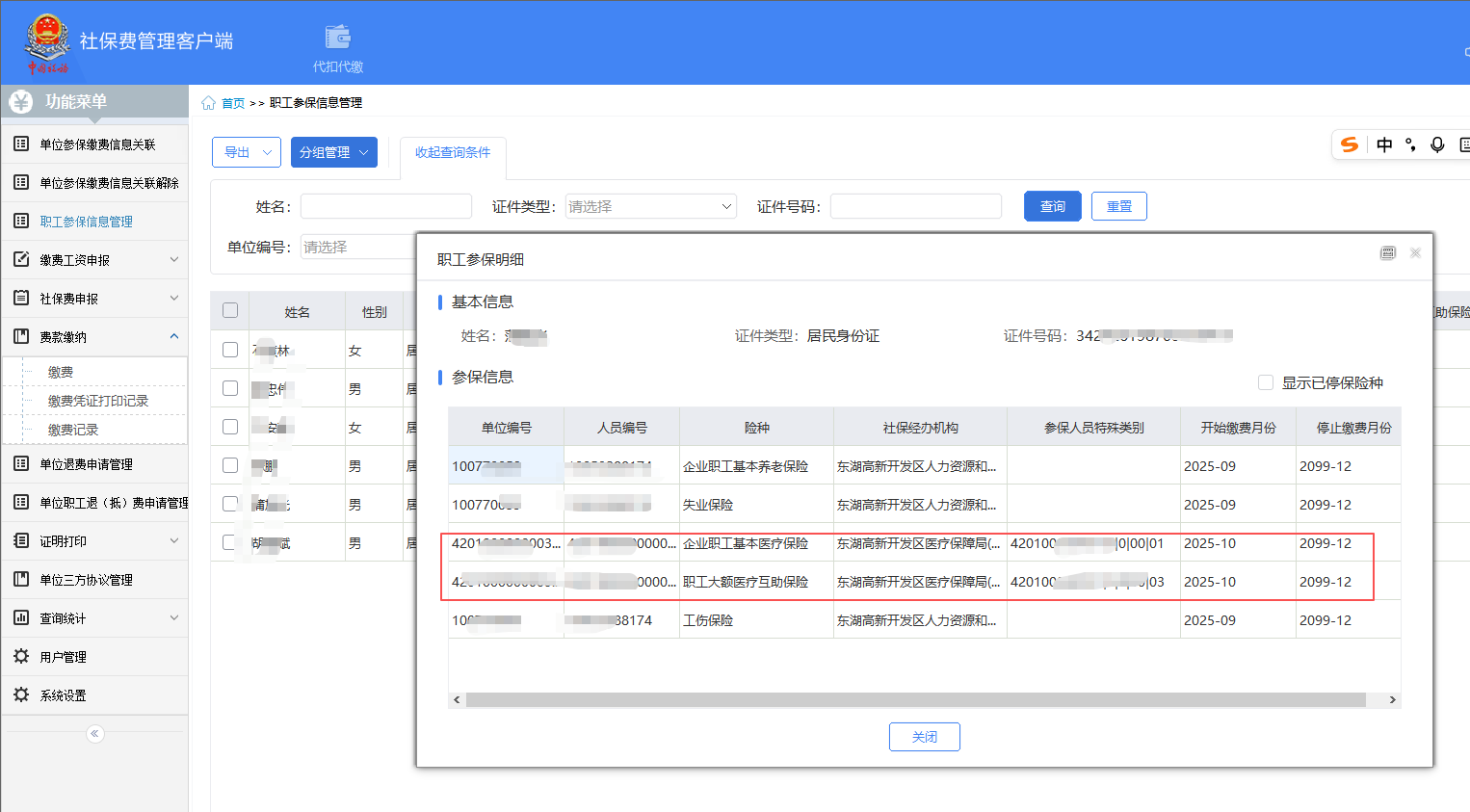Viewport: 1470px width, 812px height.
Task: Collapse the 费款缴纳 submenu
Action: click(x=174, y=336)
